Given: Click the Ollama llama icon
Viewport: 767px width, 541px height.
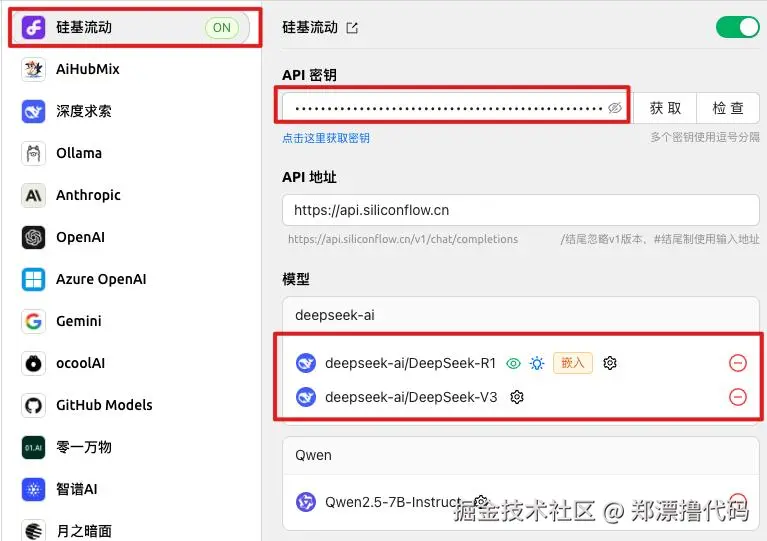Looking at the screenshot, I should [33, 153].
